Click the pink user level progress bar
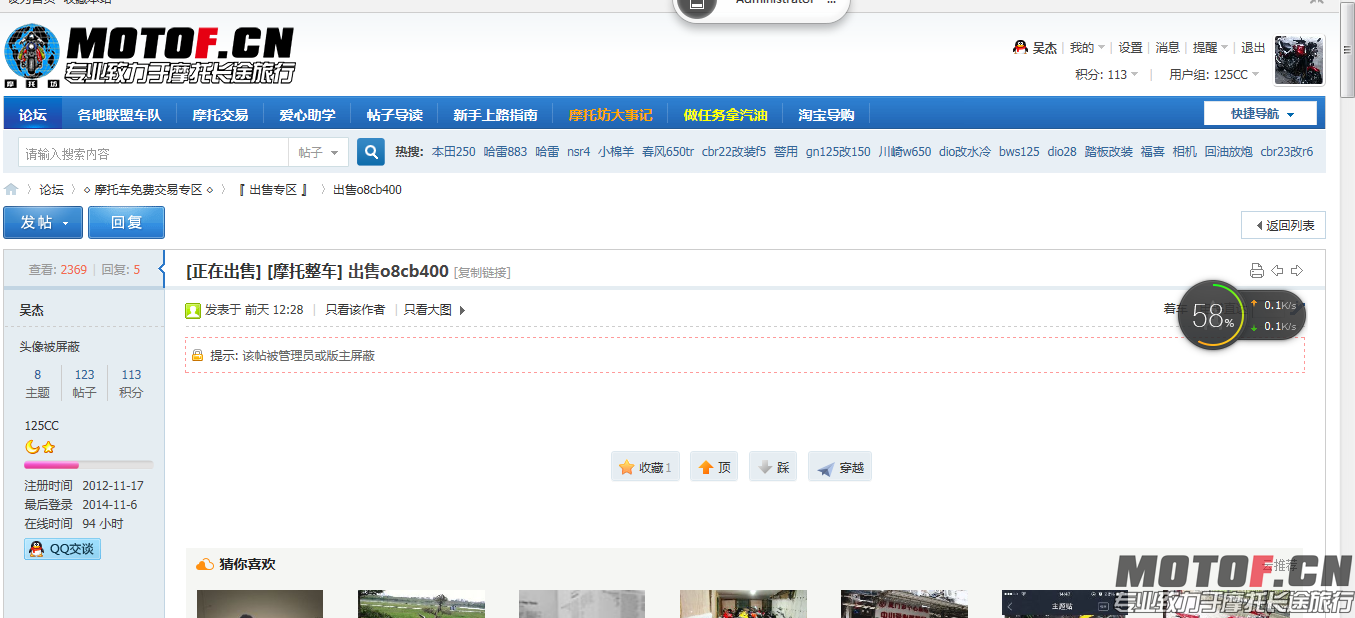The width and height of the screenshot is (1355, 618). [x=89, y=465]
